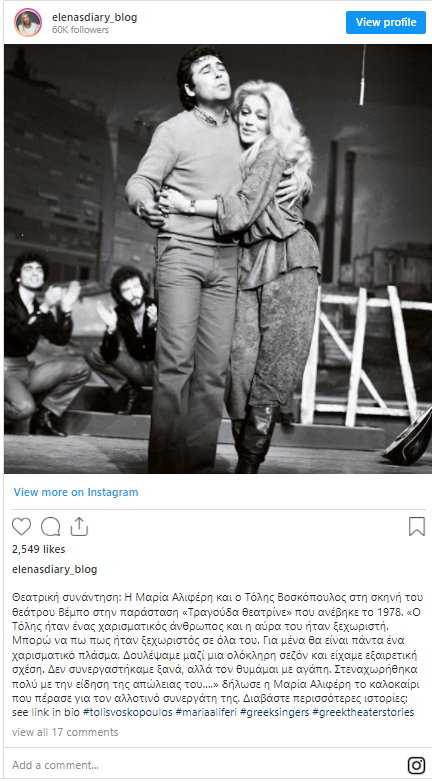Open the #tolisvoskopoulos hashtag
The height and width of the screenshot is (781, 432).
click(128, 712)
